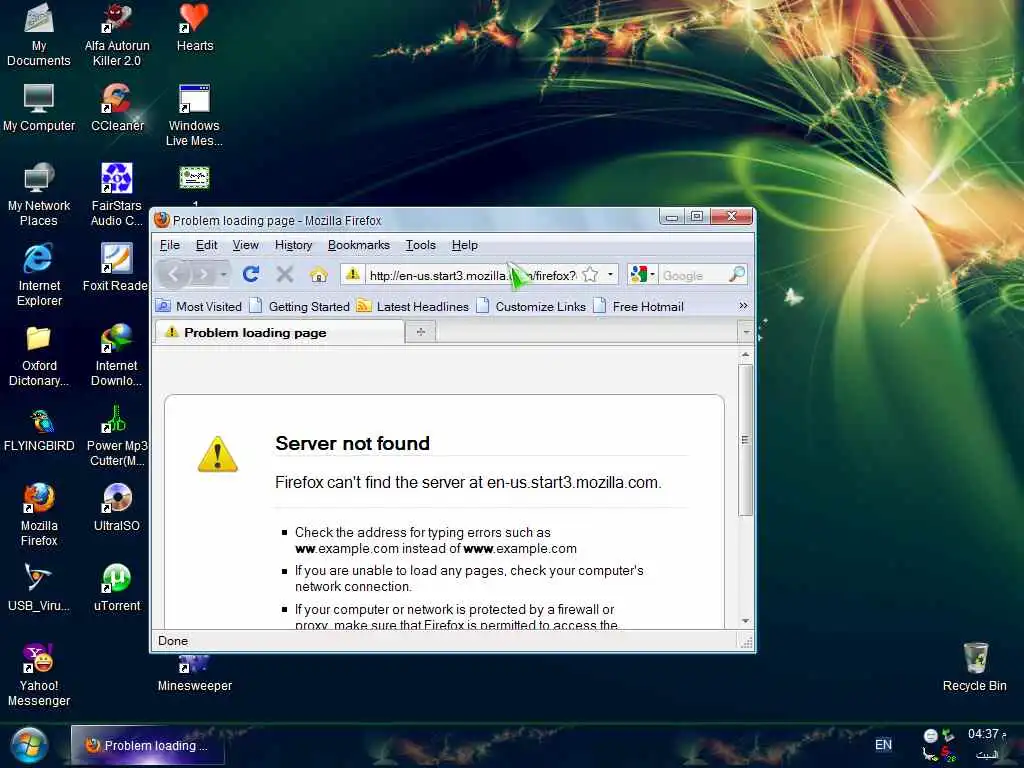1024x768 pixels.
Task: Open the Alfa Autorun Killer 2.0 desktop icon
Action: click(117, 35)
